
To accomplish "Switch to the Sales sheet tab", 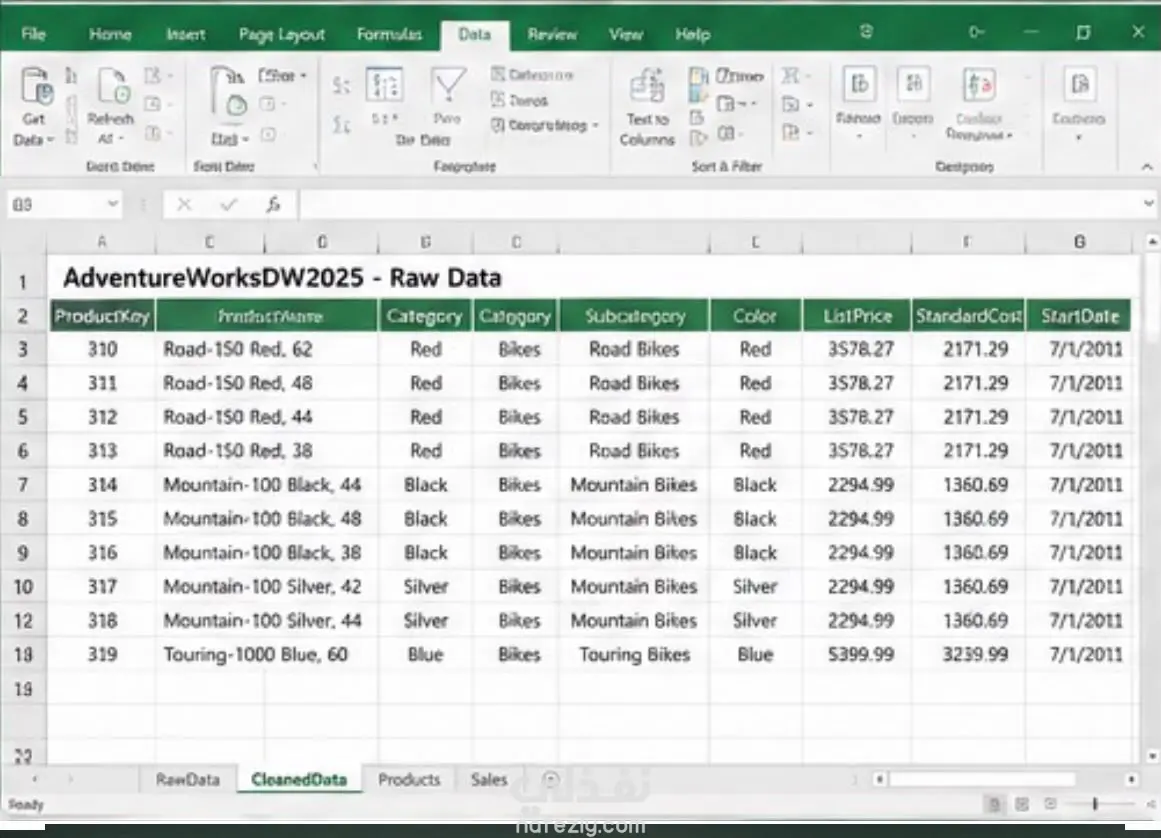I will coord(489,780).
